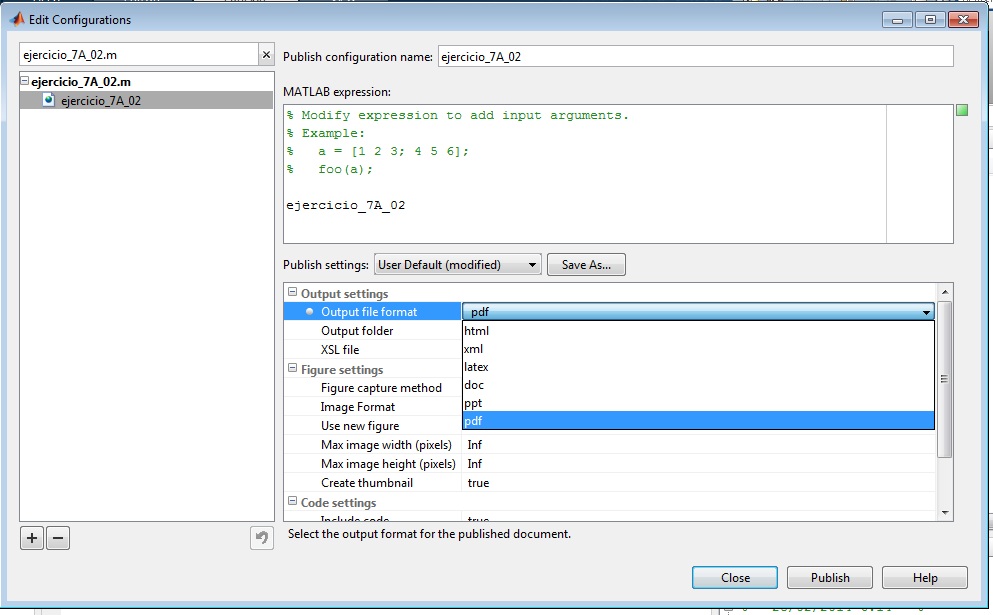Click the green status indicator square

click(x=962, y=110)
